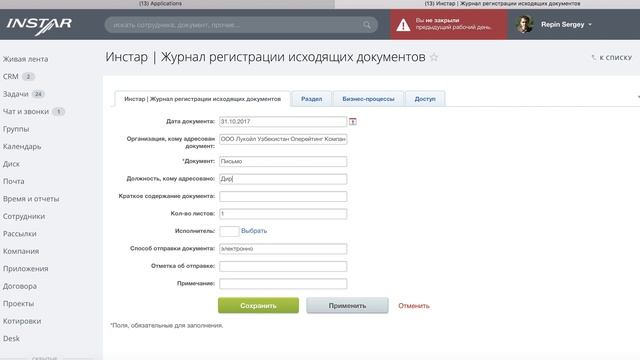
Task: Click the Чат и звонки counter badge
Action: coord(58,111)
